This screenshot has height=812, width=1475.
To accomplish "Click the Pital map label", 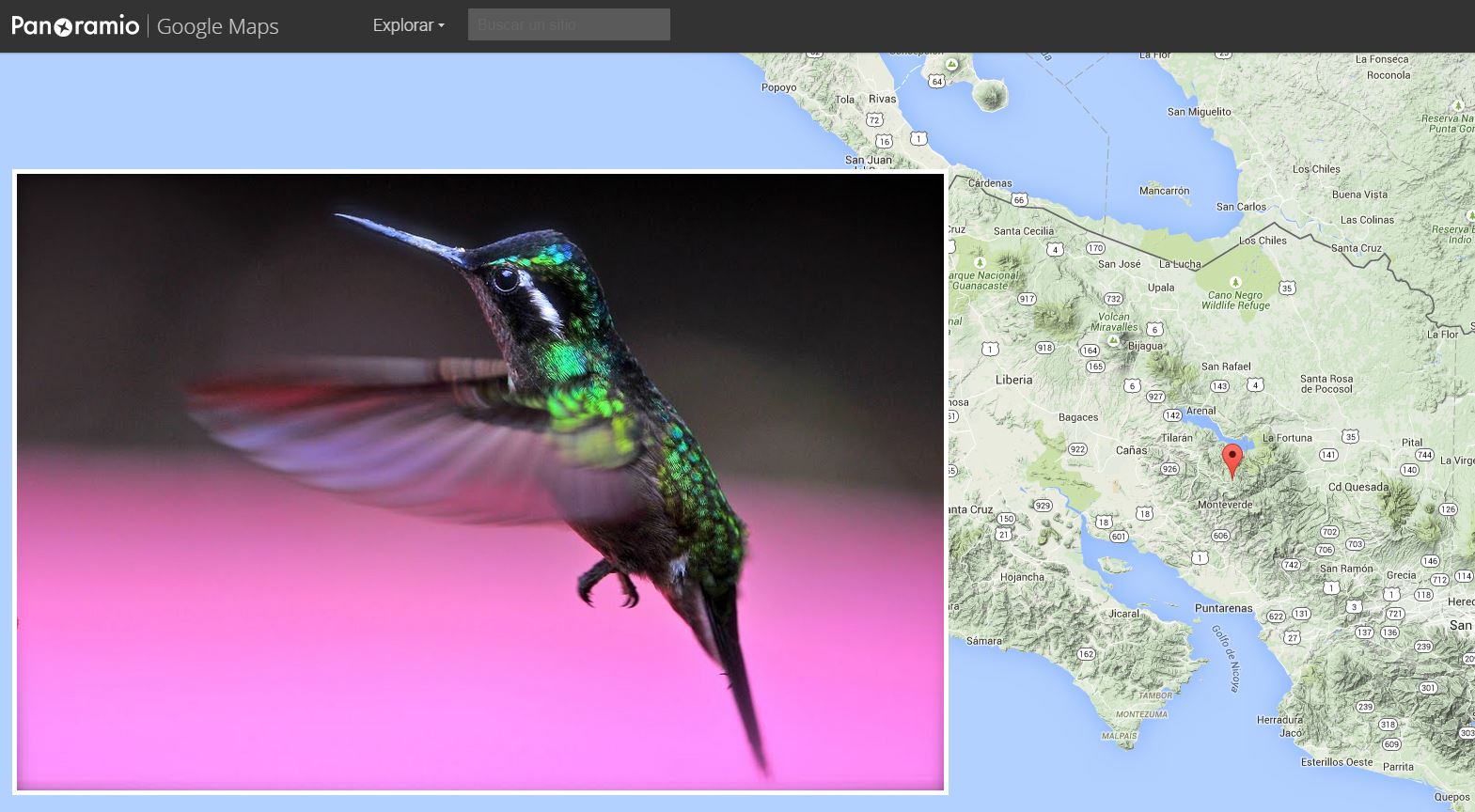I will pos(1412,442).
